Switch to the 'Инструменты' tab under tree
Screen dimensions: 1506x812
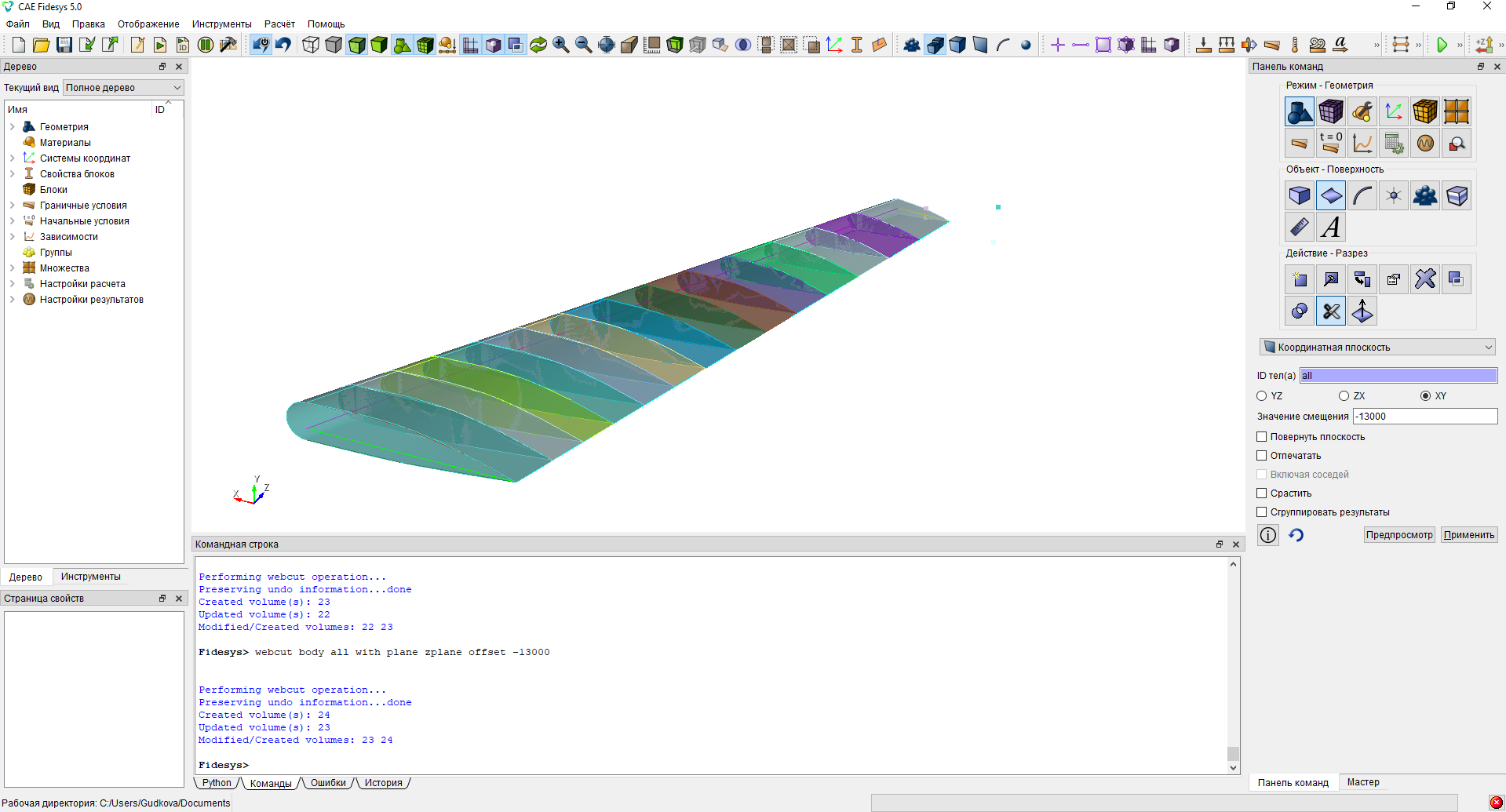pyautogui.click(x=91, y=577)
